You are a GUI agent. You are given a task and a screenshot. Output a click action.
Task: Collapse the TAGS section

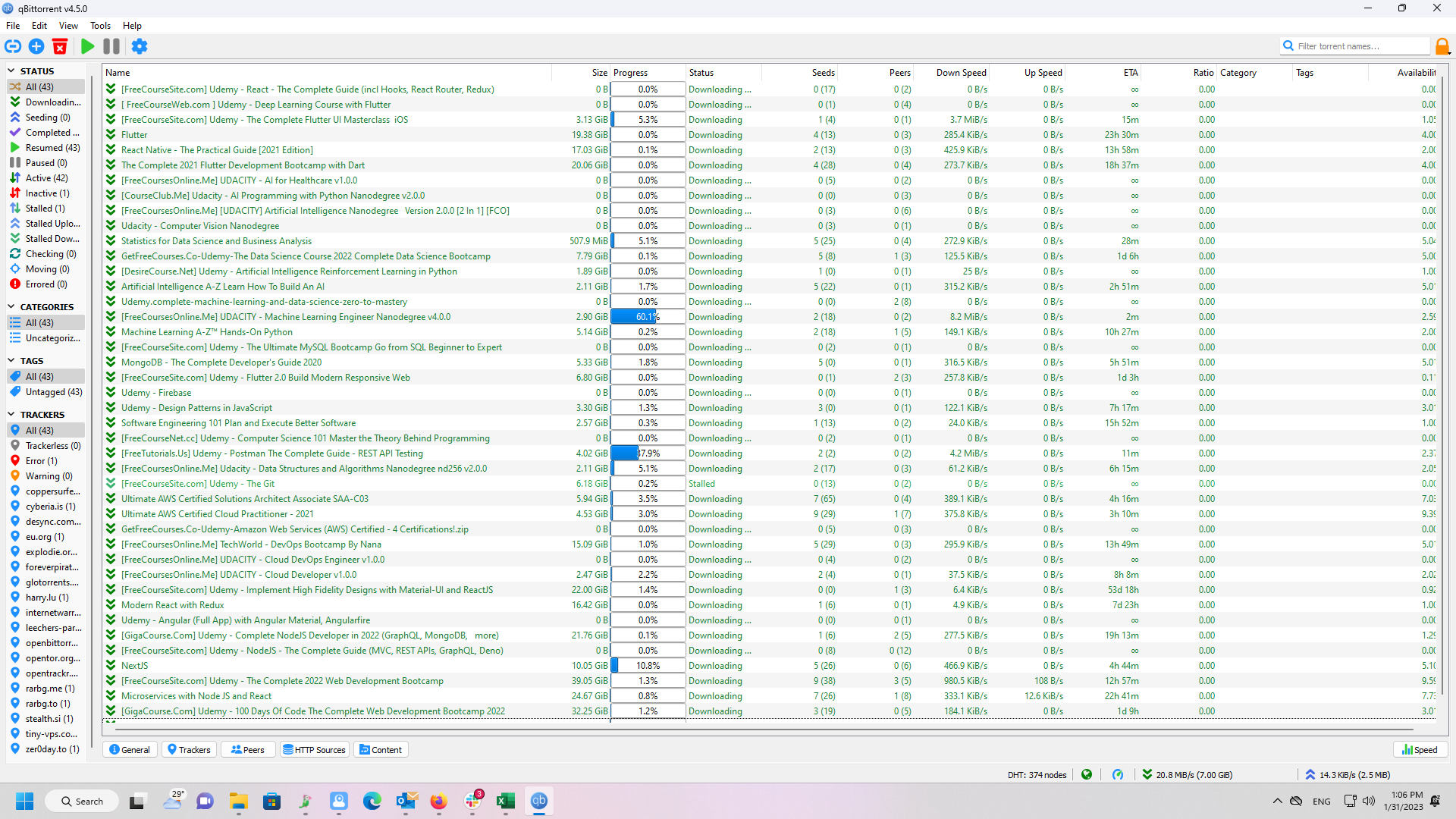tap(11, 361)
